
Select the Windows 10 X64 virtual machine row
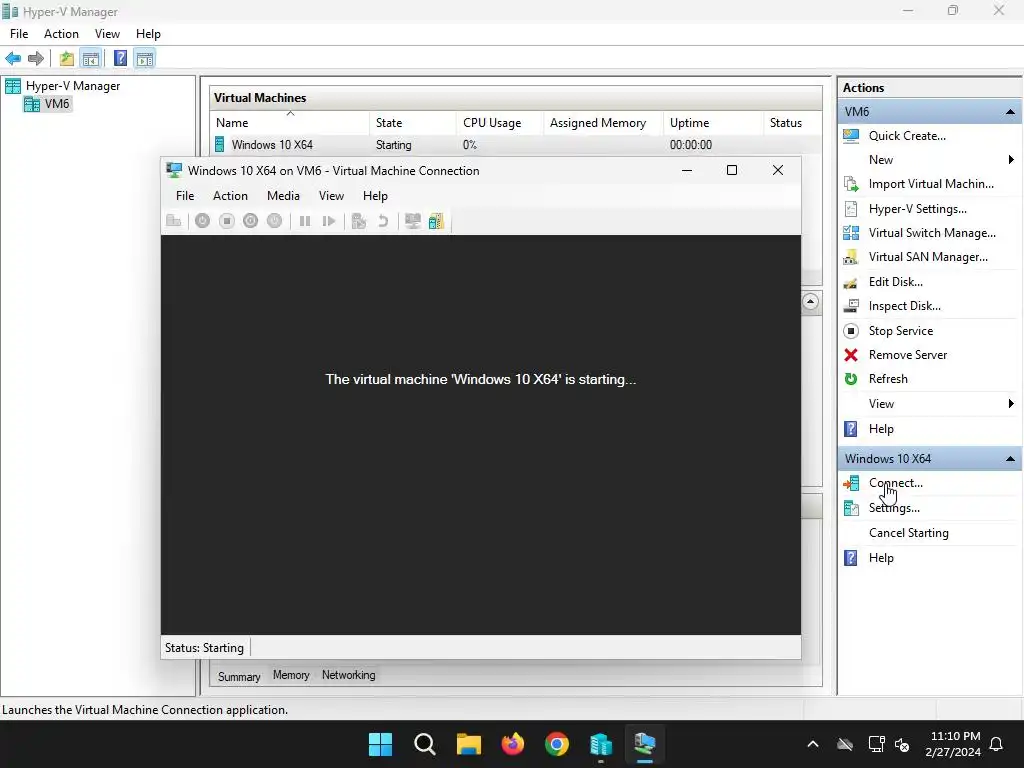click(x=516, y=145)
